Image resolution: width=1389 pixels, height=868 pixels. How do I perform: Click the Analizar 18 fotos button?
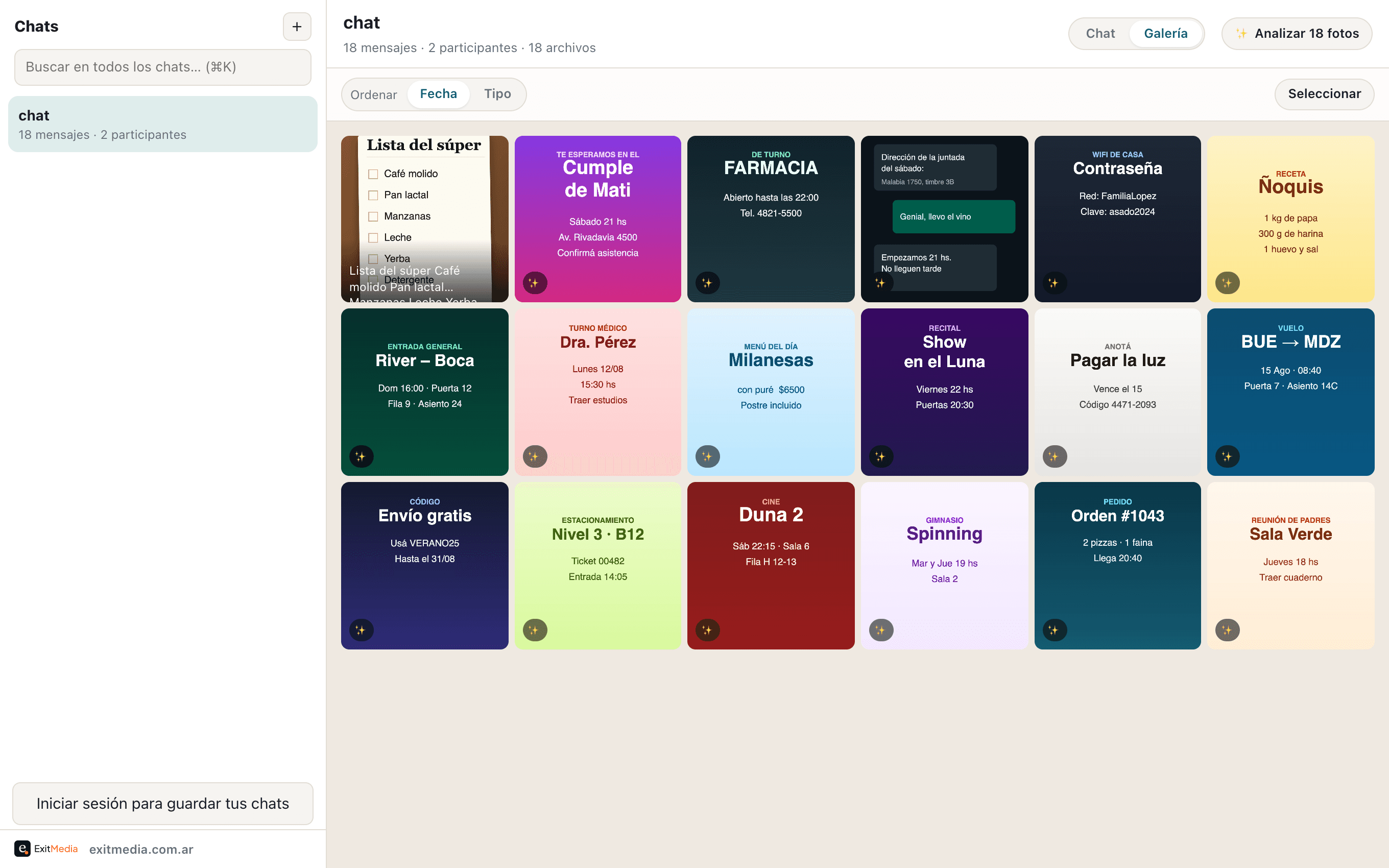pos(1297,33)
